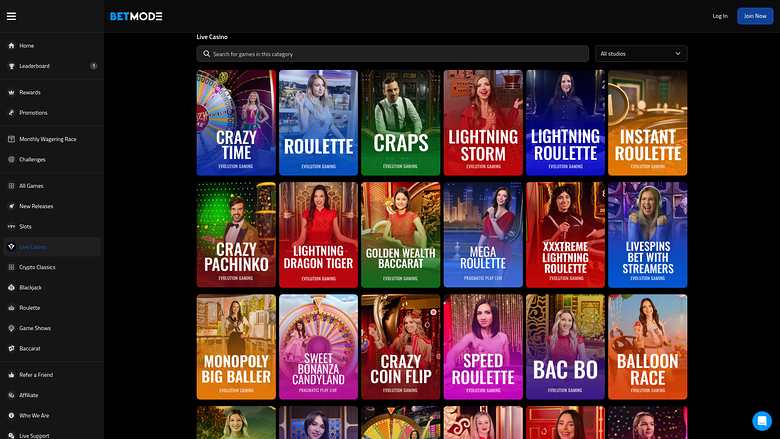Click the Log In link
Screen dimensions: 780x439
click(x=719, y=16)
